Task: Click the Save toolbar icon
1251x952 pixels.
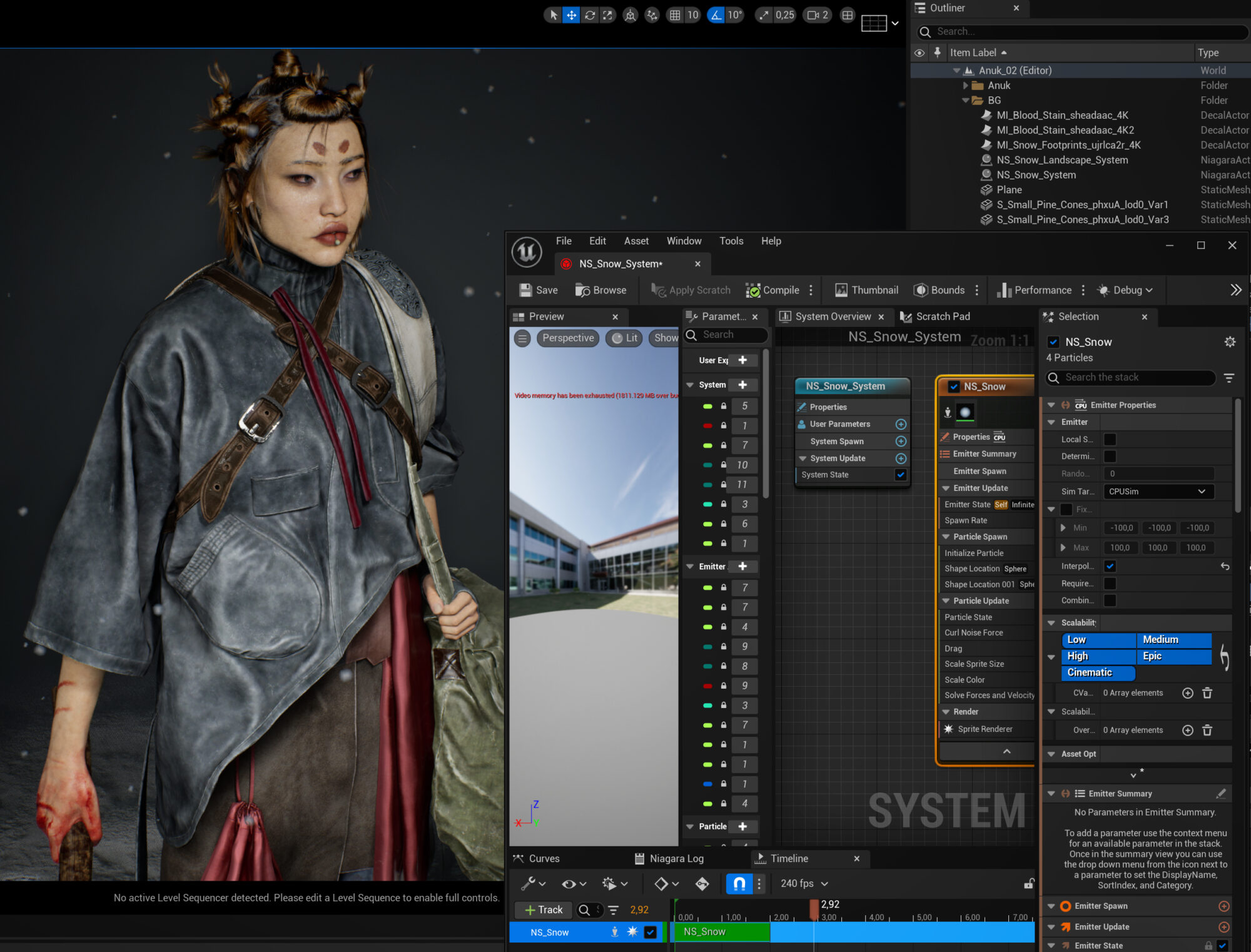Action: click(526, 290)
